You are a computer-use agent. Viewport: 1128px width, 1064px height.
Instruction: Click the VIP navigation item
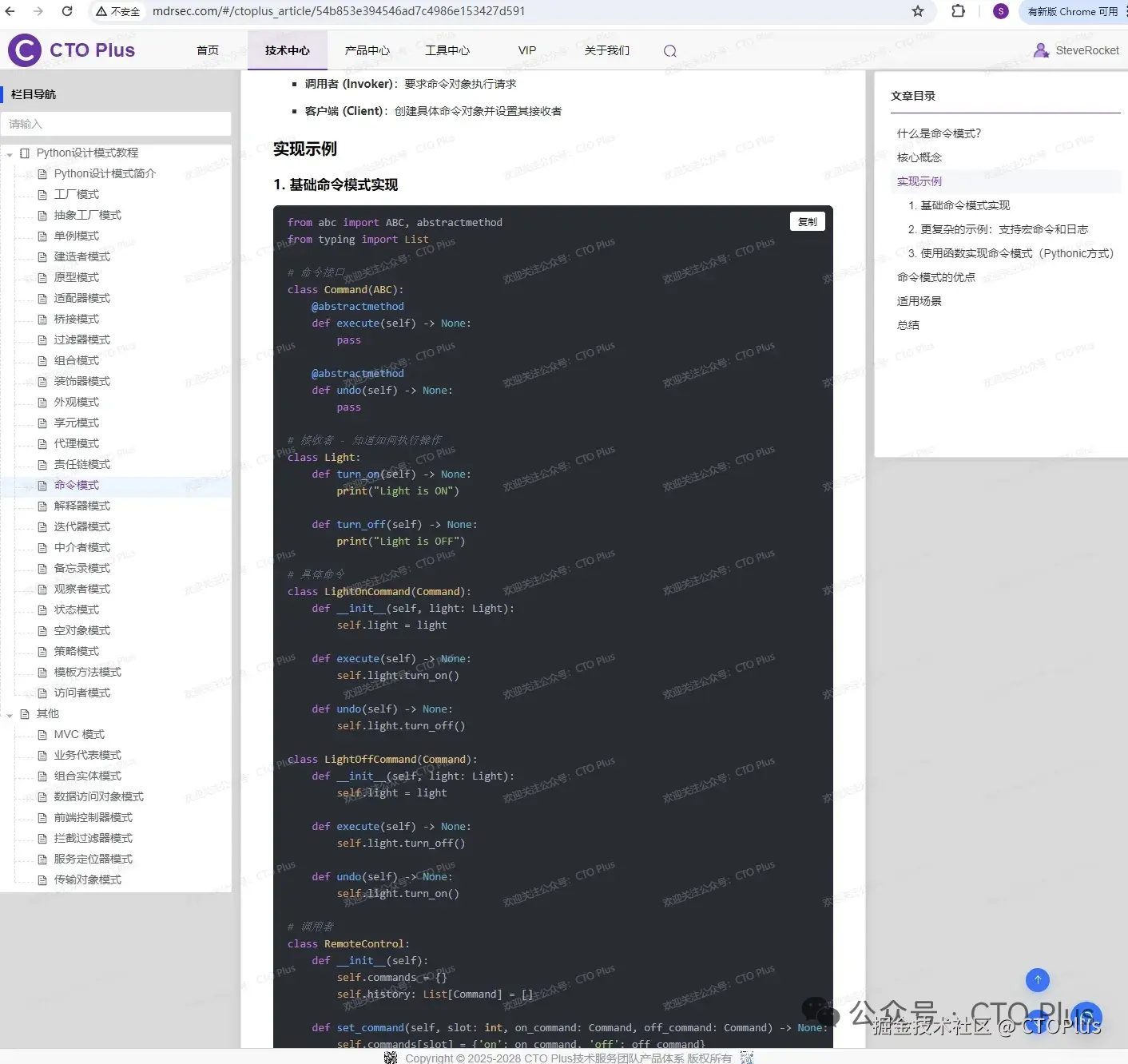coord(526,50)
